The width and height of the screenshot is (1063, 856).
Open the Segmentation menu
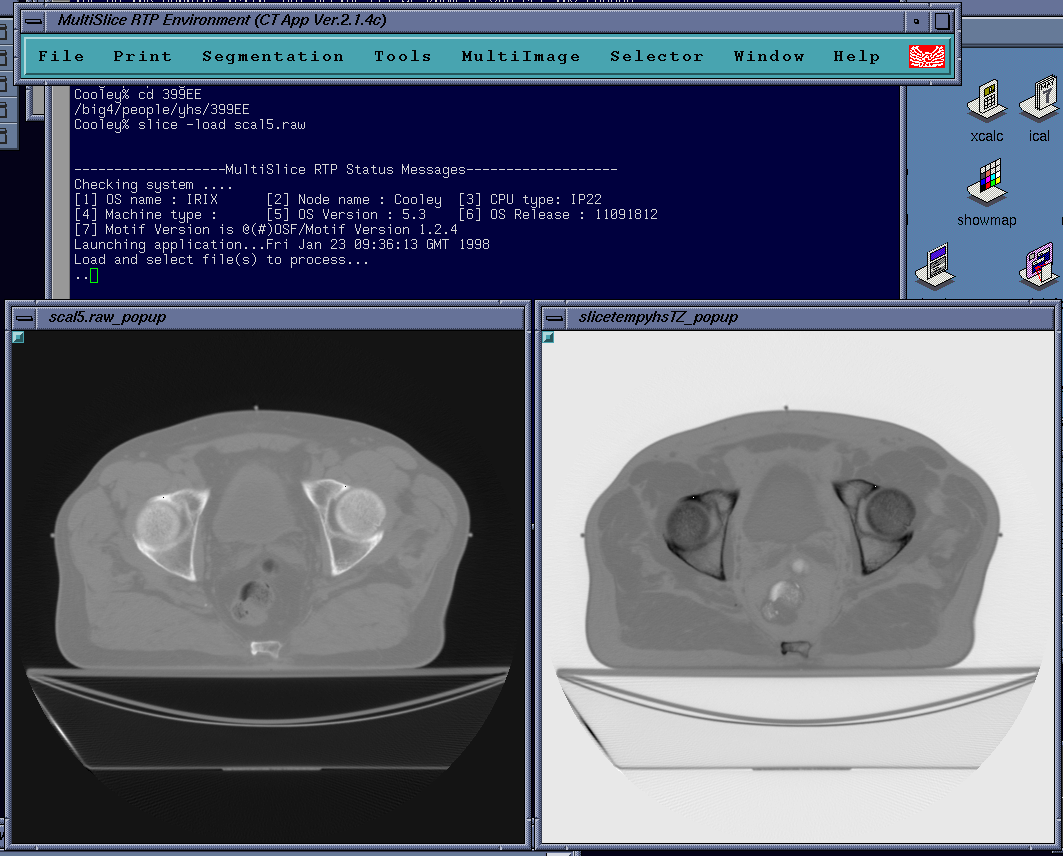coord(273,56)
